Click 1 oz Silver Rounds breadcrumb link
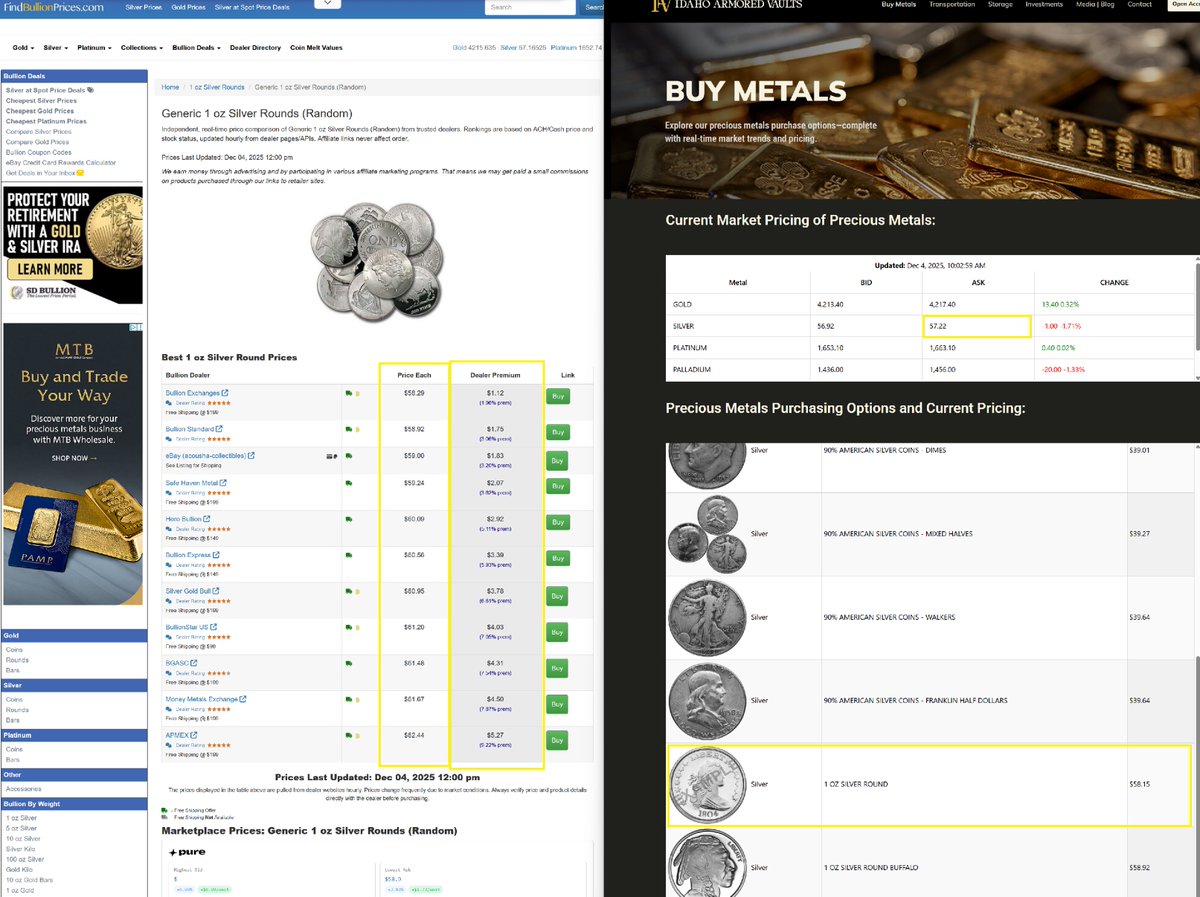 [217, 87]
